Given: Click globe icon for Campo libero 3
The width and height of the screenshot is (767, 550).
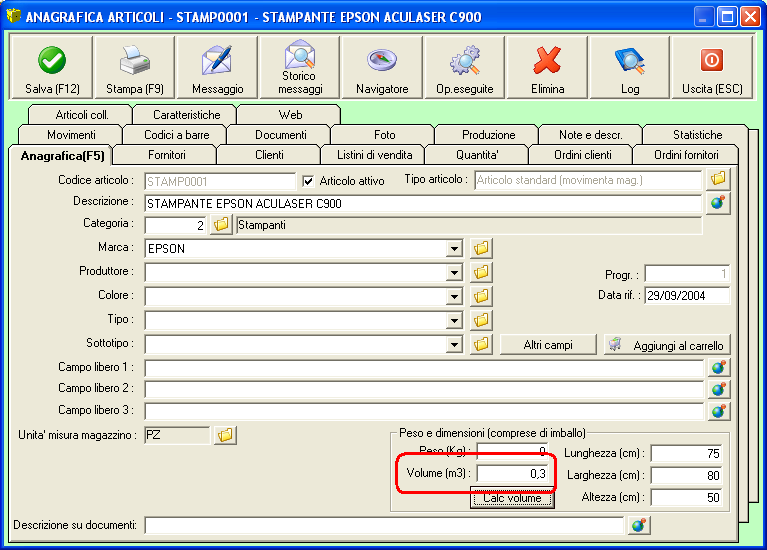Looking at the screenshot, I should 719,411.
